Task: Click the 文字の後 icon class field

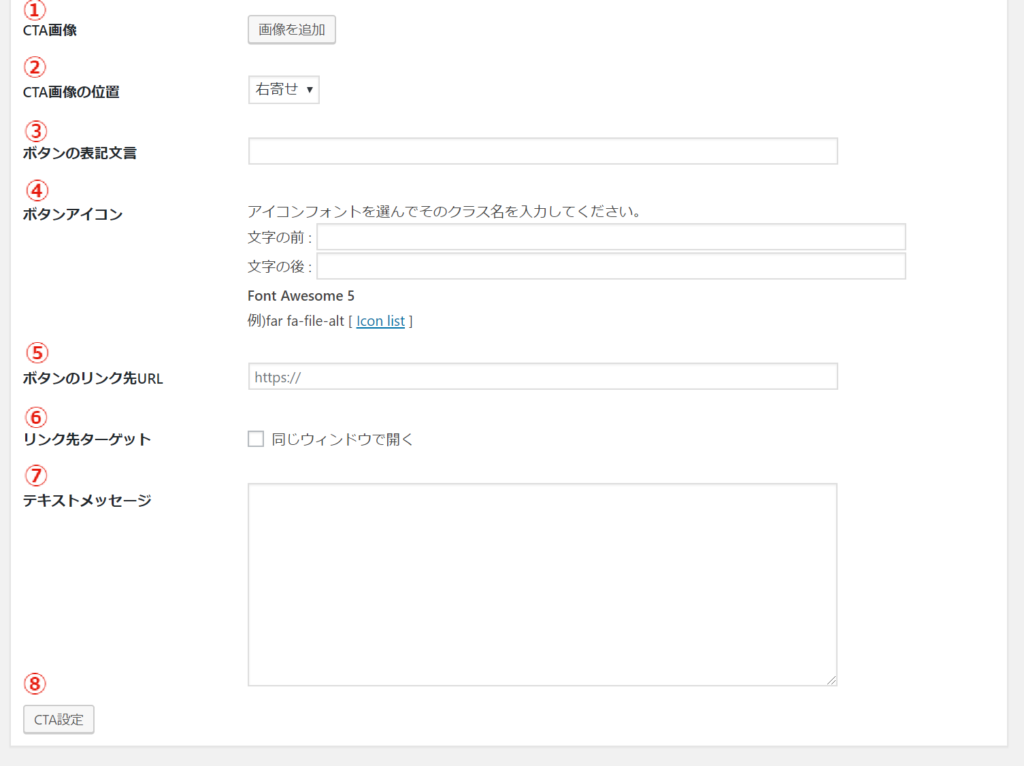Action: [610, 266]
